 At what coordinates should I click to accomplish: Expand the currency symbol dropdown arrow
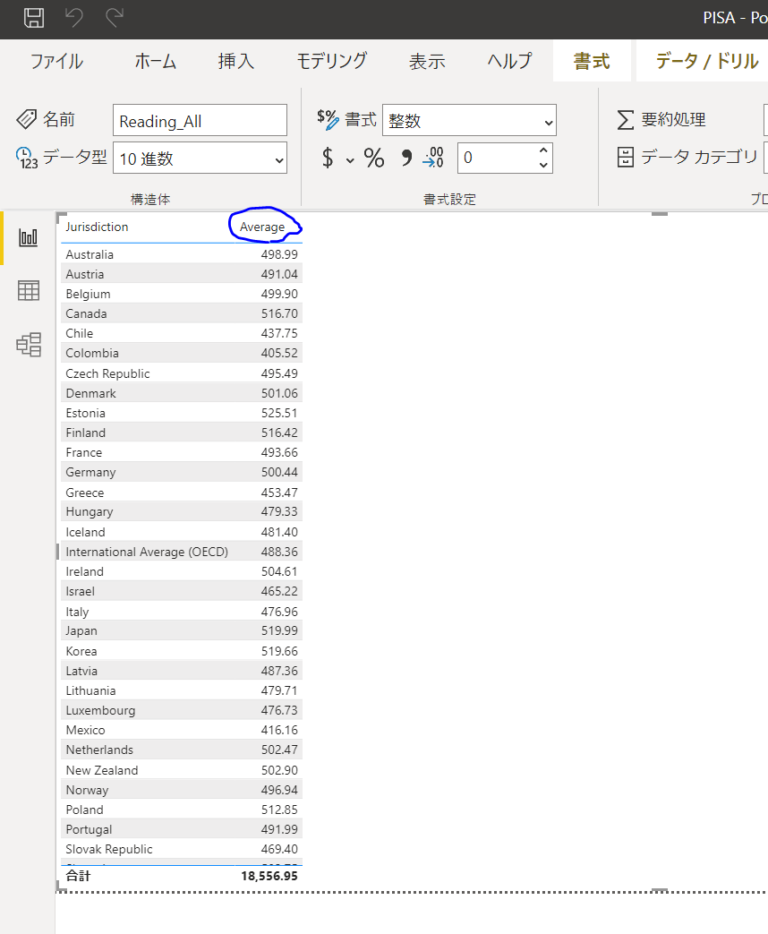pos(350,159)
